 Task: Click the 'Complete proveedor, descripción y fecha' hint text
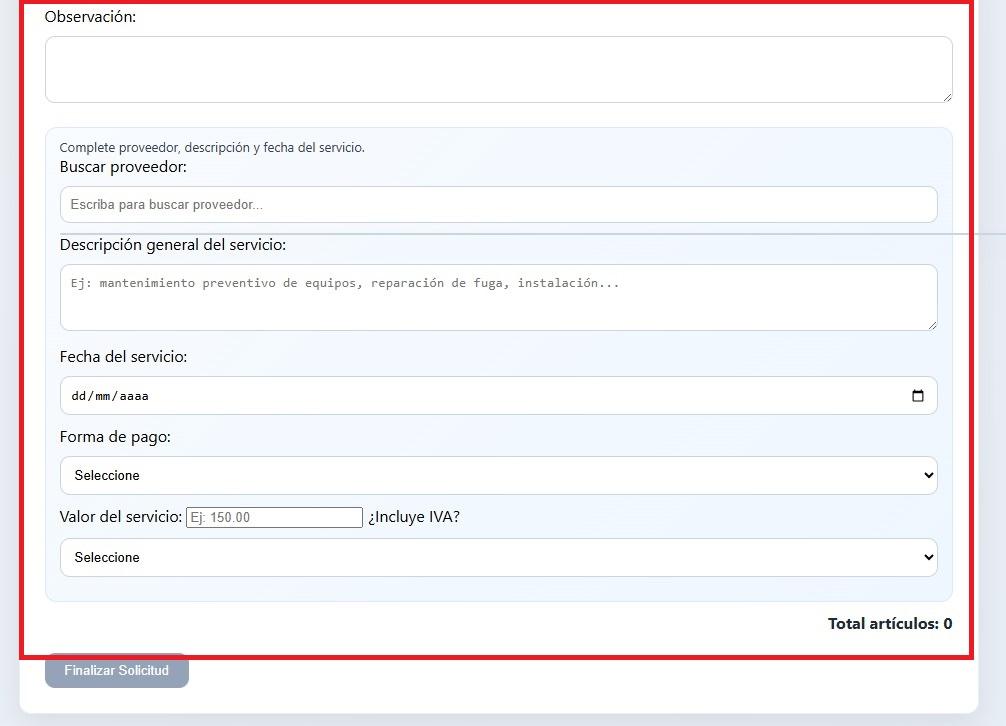point(212,148)
